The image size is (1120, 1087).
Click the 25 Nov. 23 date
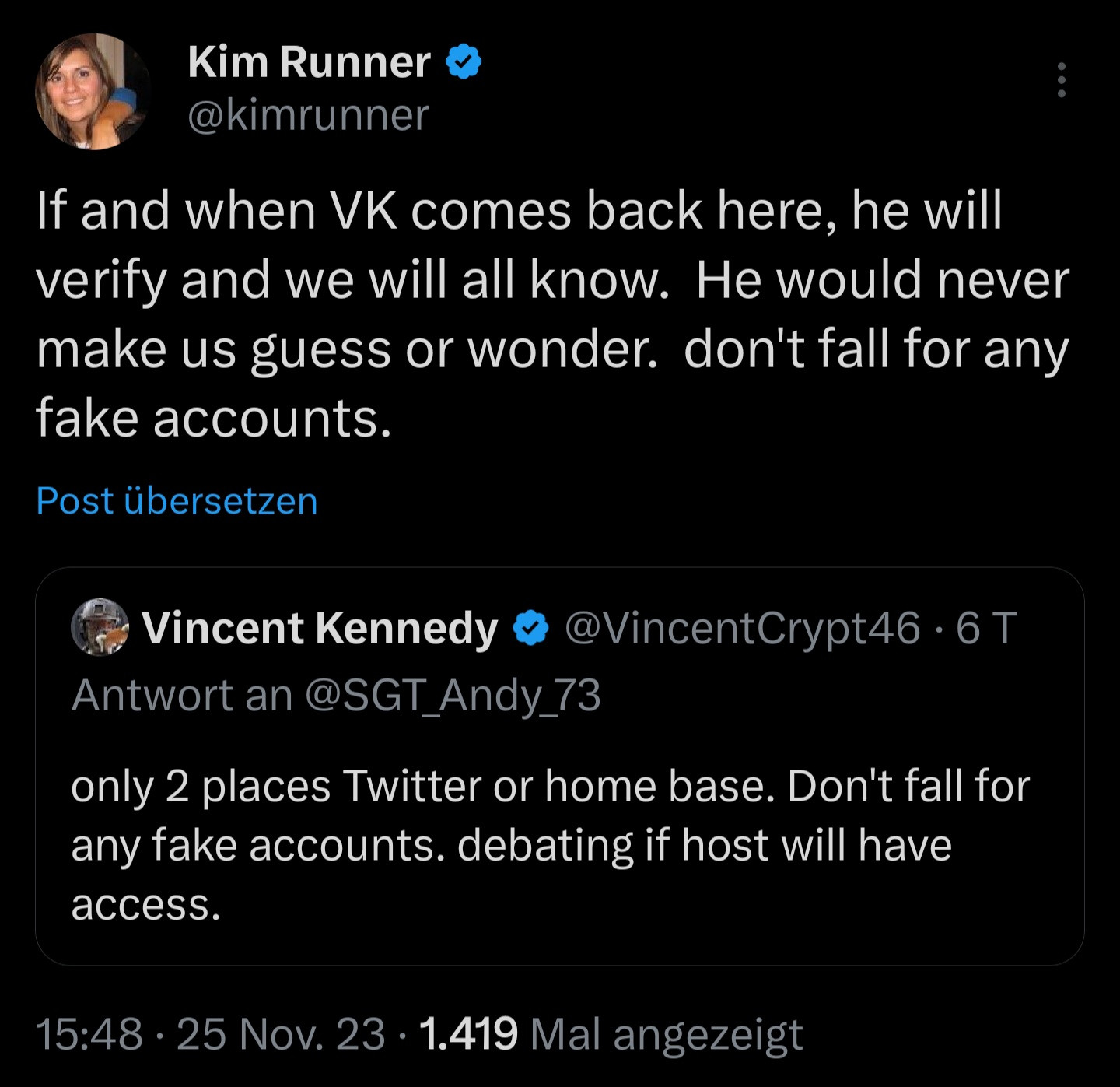[x=281, y=1034]
